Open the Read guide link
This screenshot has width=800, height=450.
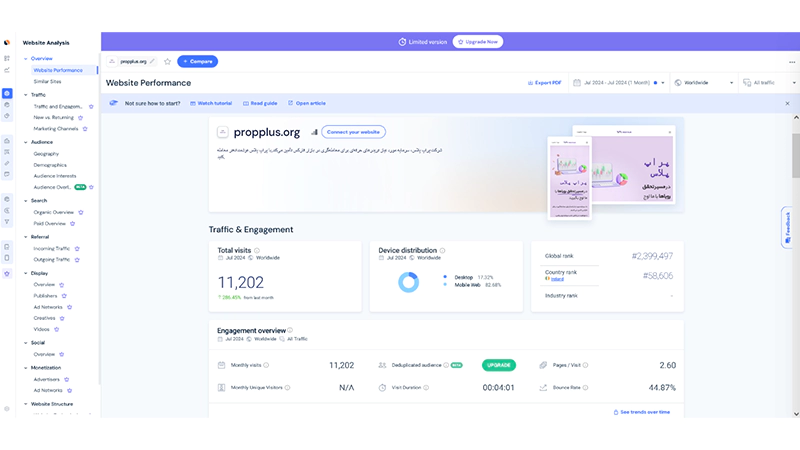coord(260,104)
